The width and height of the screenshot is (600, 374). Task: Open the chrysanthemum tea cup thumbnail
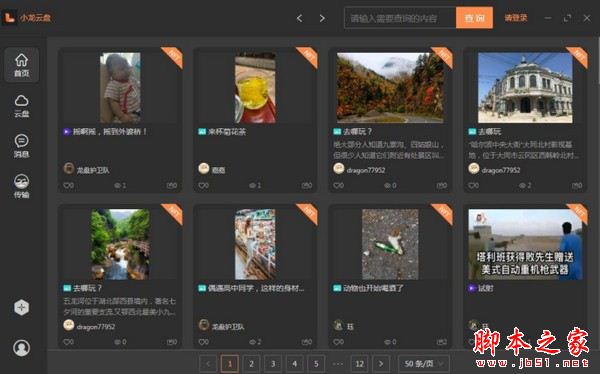pyautogui.click(x=255, y=88)
